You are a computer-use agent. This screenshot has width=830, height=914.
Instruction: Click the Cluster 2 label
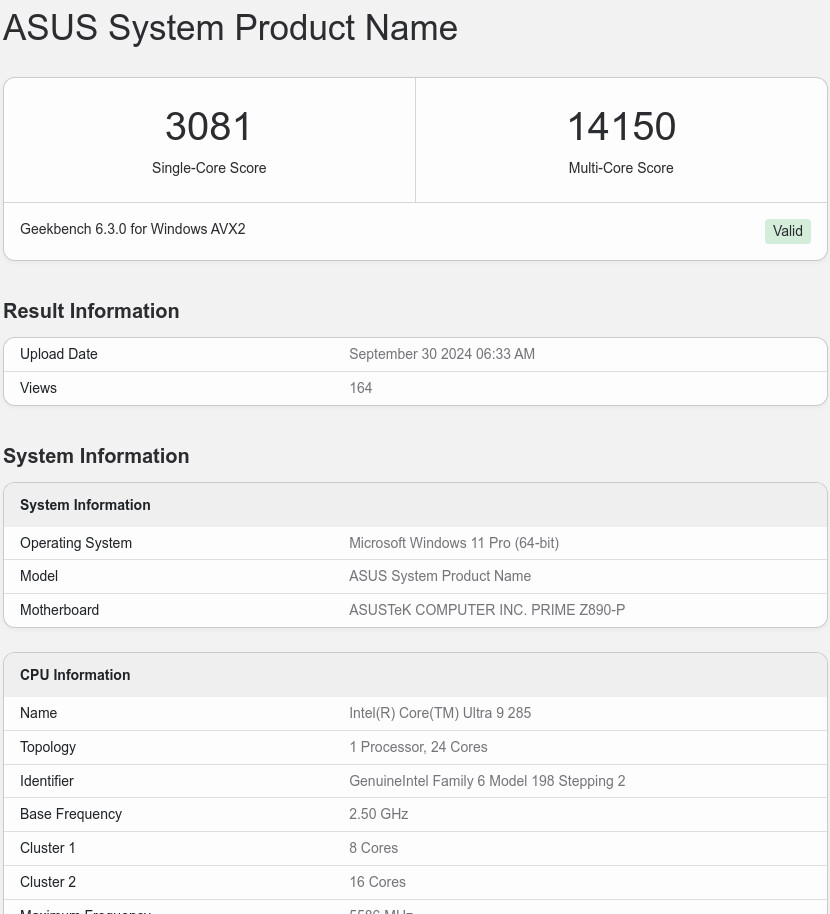48,881
